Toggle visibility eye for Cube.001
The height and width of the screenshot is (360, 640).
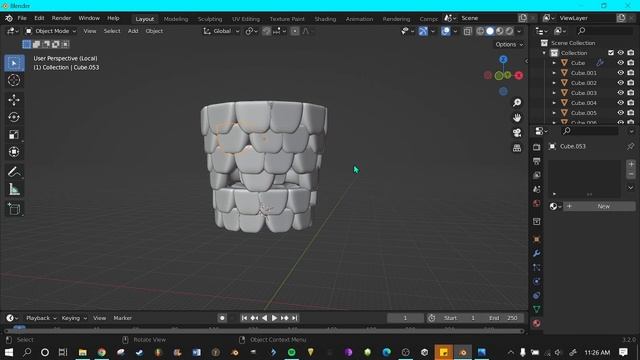(x=620, y=73)
